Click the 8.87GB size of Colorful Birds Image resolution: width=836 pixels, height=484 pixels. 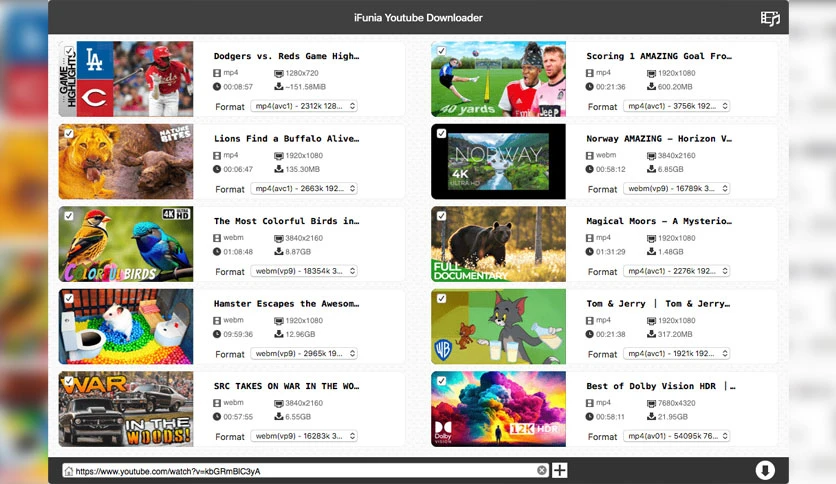[298, 252]
